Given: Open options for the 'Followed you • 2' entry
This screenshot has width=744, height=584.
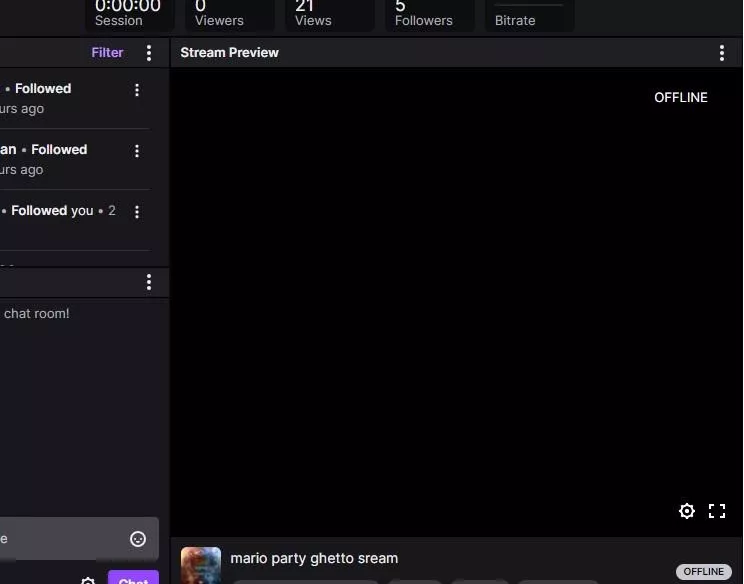Looking at the screenshot, I should coord(137,212).
